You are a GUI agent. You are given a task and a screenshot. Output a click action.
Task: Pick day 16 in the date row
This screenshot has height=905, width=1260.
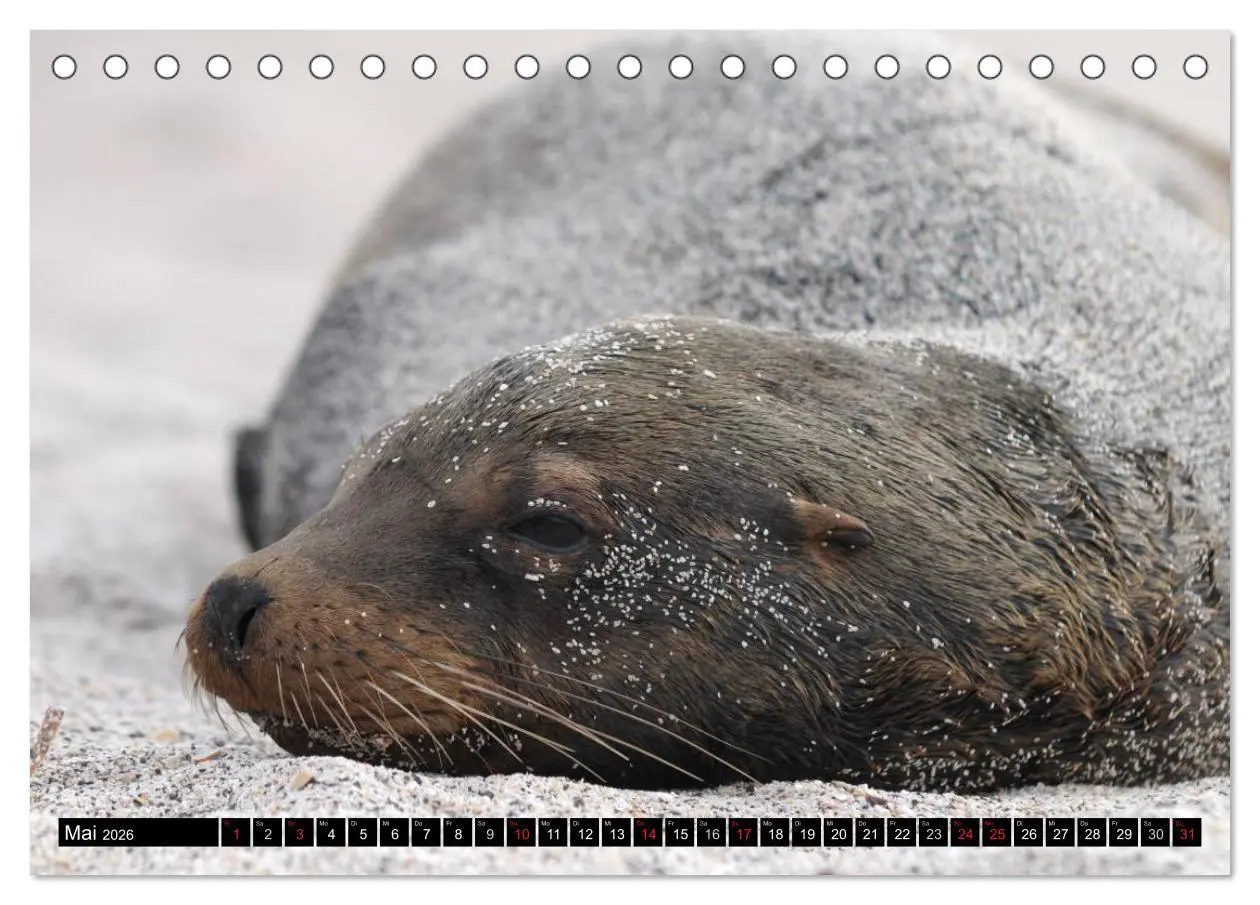[712, 832]
